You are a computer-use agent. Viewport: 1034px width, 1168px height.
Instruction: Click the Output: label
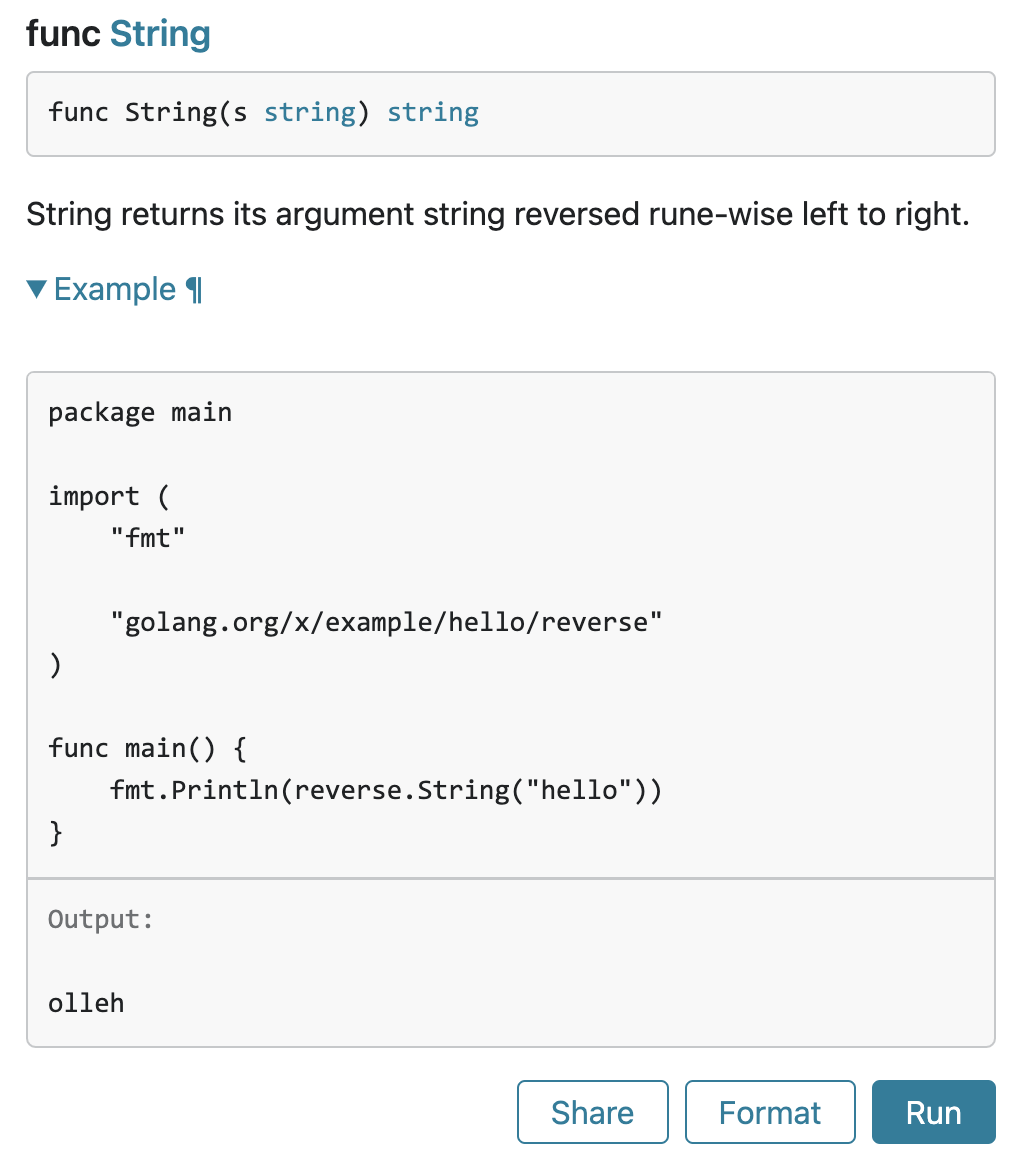click(101, 919)
